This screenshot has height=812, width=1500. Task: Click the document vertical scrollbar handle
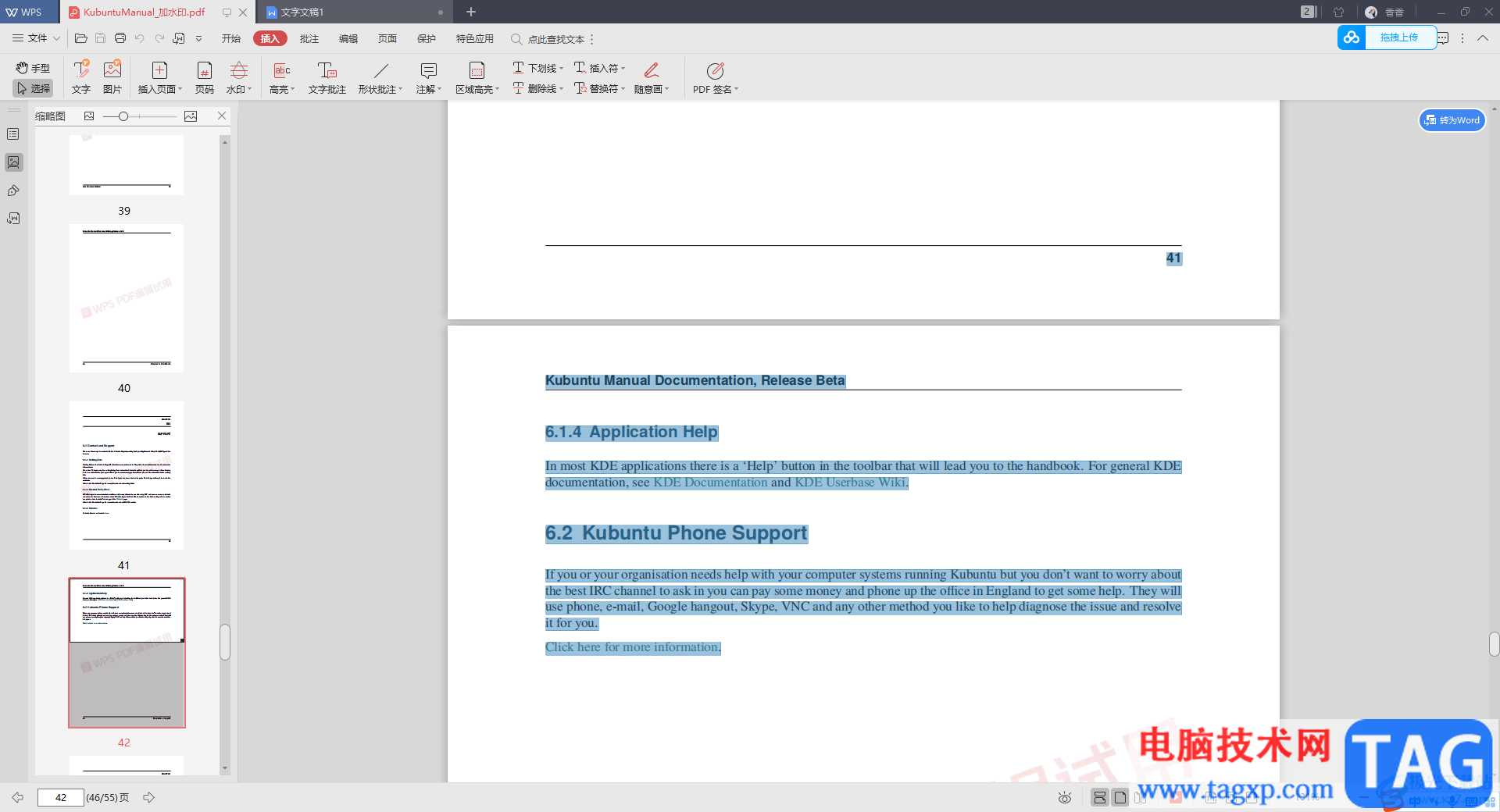point(1494,644)
